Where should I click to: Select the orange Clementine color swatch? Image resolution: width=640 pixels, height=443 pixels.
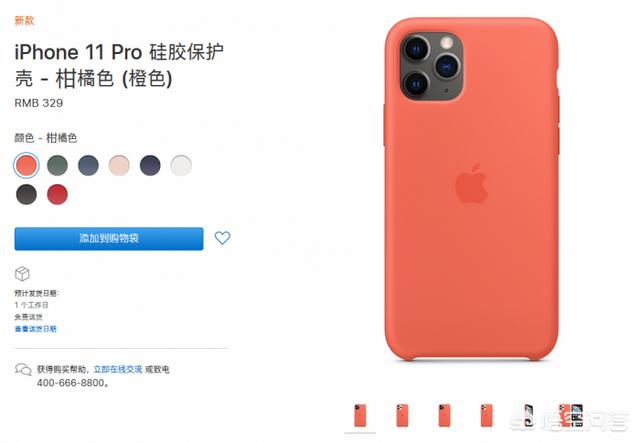27,165
